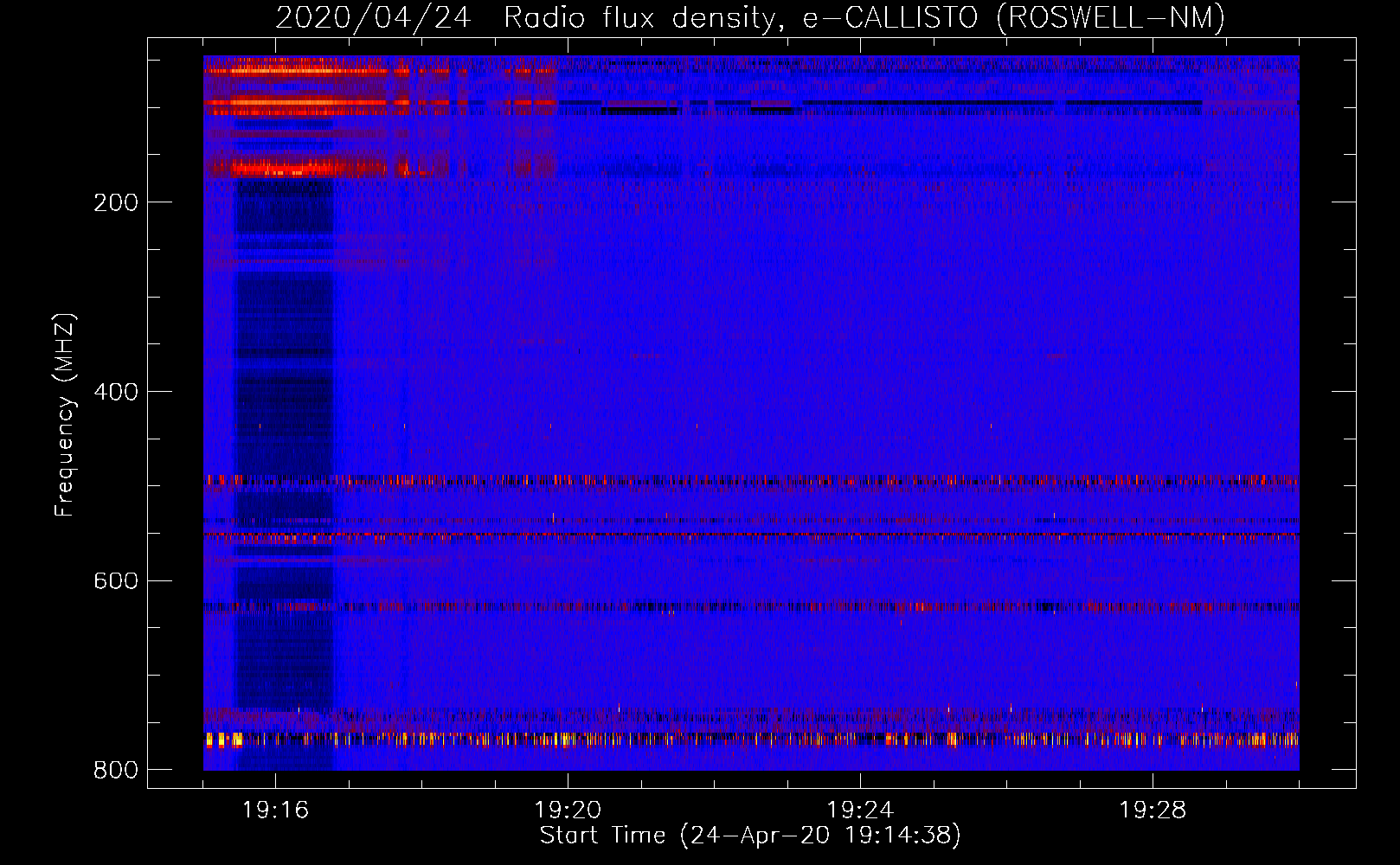
Task: Click the 19:24 time tick label
Action: pyautogui.click(x=860, y=811)
